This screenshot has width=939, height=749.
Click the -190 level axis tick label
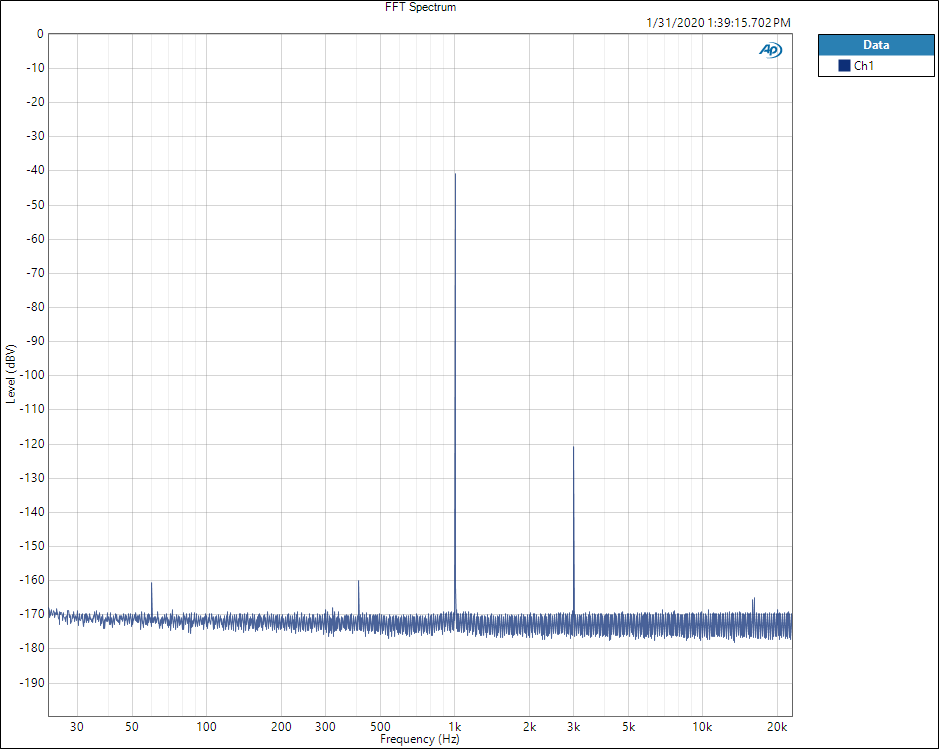(32, 683)
